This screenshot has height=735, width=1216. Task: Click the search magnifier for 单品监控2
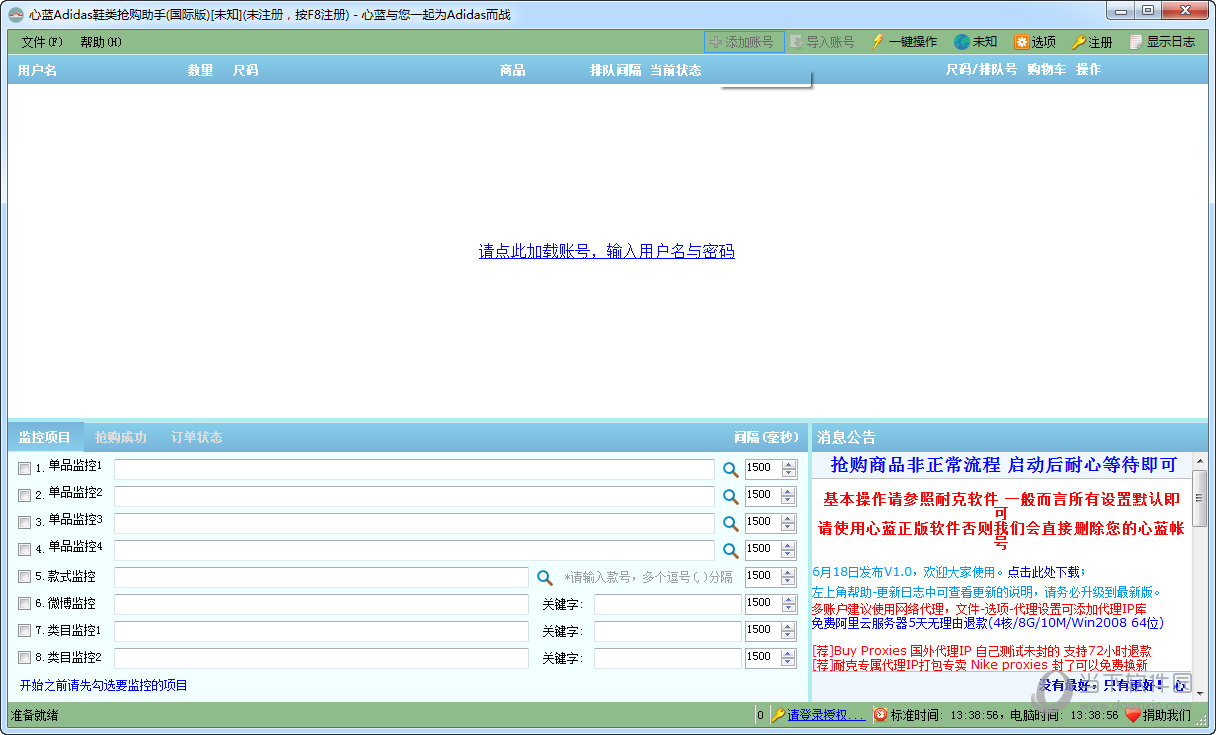click(x=731, y=496)
